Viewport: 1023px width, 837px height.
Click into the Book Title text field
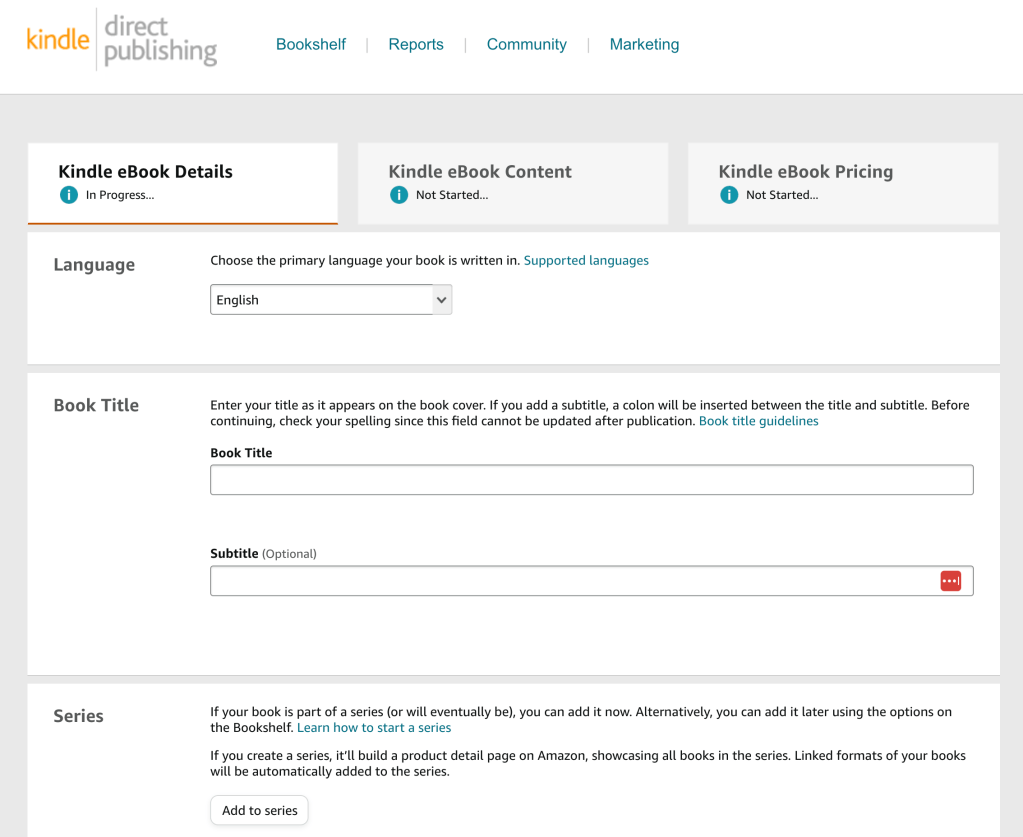[x=591, y=480]
